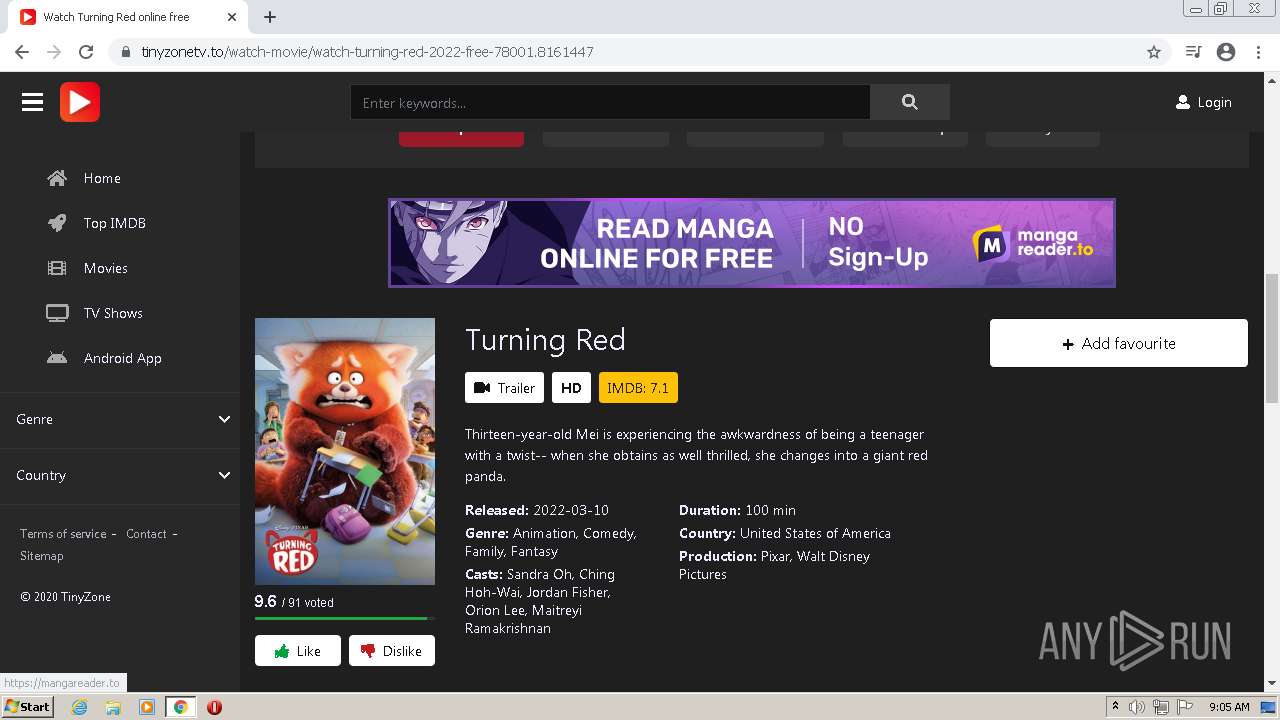1280x720 pixels.
Task: Open the Chrome profile avatar icon
Action: tap(1226, 52)
